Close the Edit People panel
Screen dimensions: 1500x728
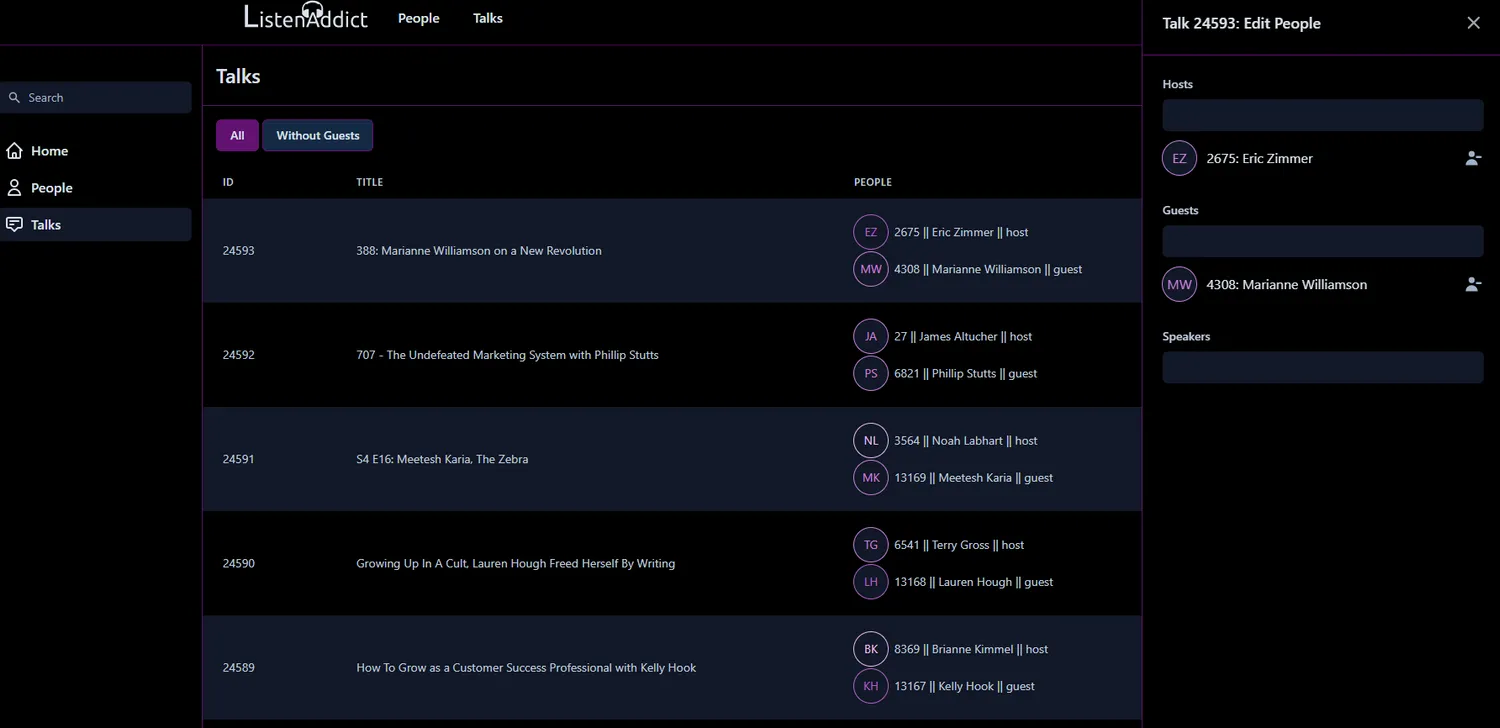coord(1473,23)
